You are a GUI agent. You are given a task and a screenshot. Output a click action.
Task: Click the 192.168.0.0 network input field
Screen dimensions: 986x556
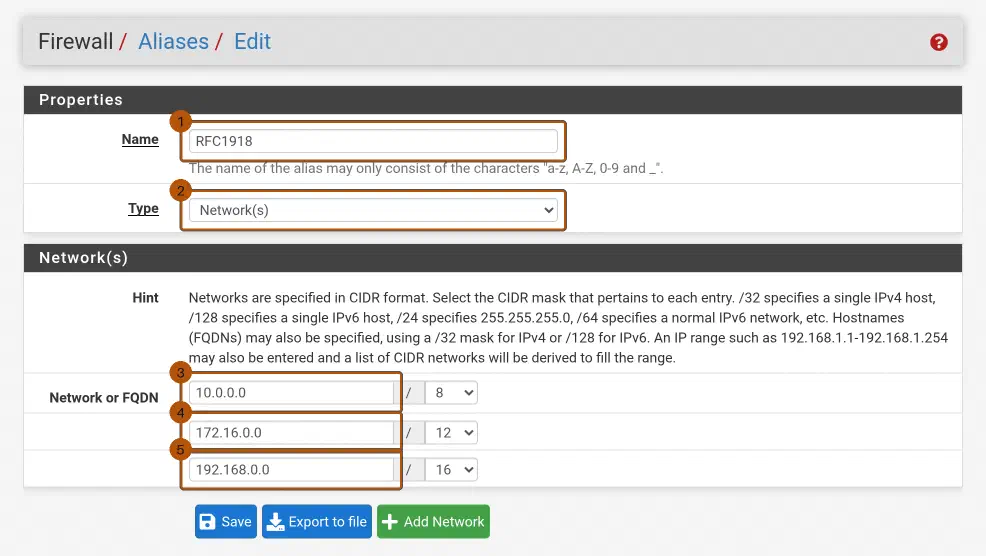pyautogui.click(x=291, y=470)
